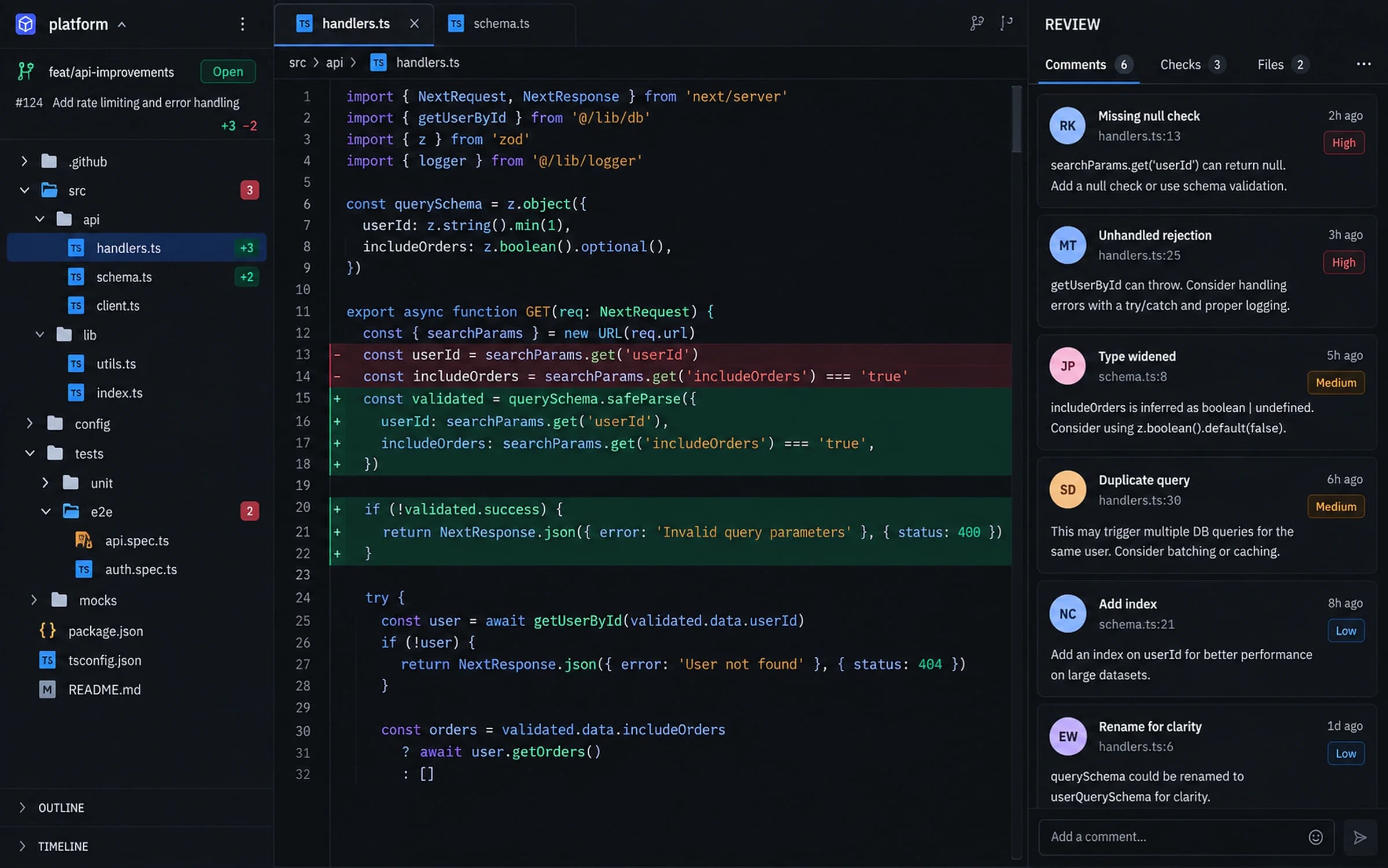
Task: Open the Files tab in Review
Action: (1283, 65)
